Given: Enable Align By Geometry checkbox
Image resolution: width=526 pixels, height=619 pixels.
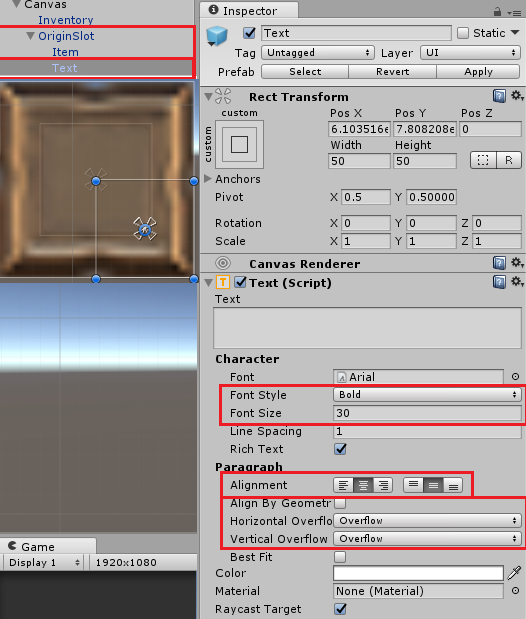Looking at the screenshot, I should pos(340,503).
